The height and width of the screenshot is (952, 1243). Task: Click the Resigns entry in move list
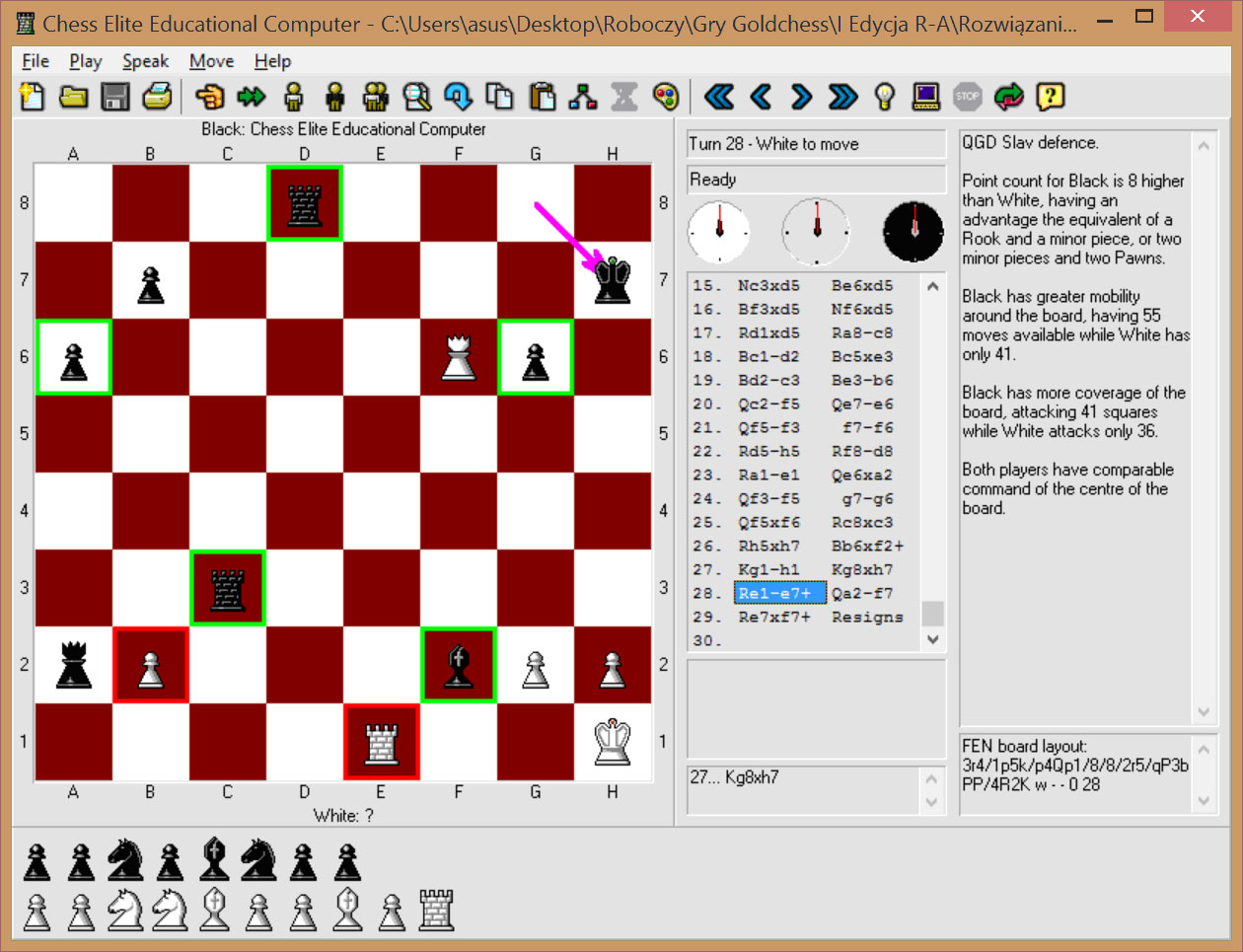[867, 617]
